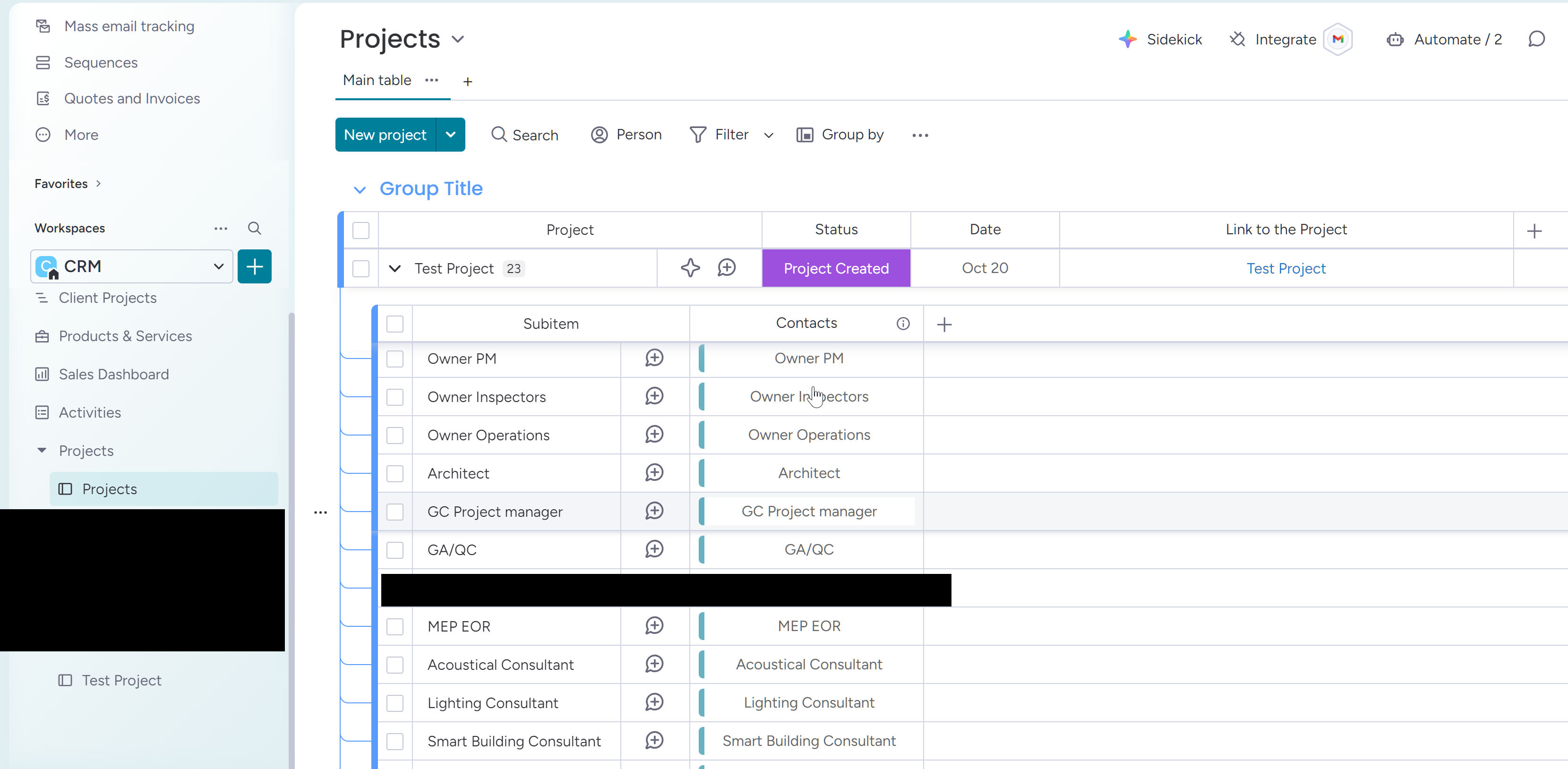
Task: Filter items by Person
Action: click(x=626, y=135)
